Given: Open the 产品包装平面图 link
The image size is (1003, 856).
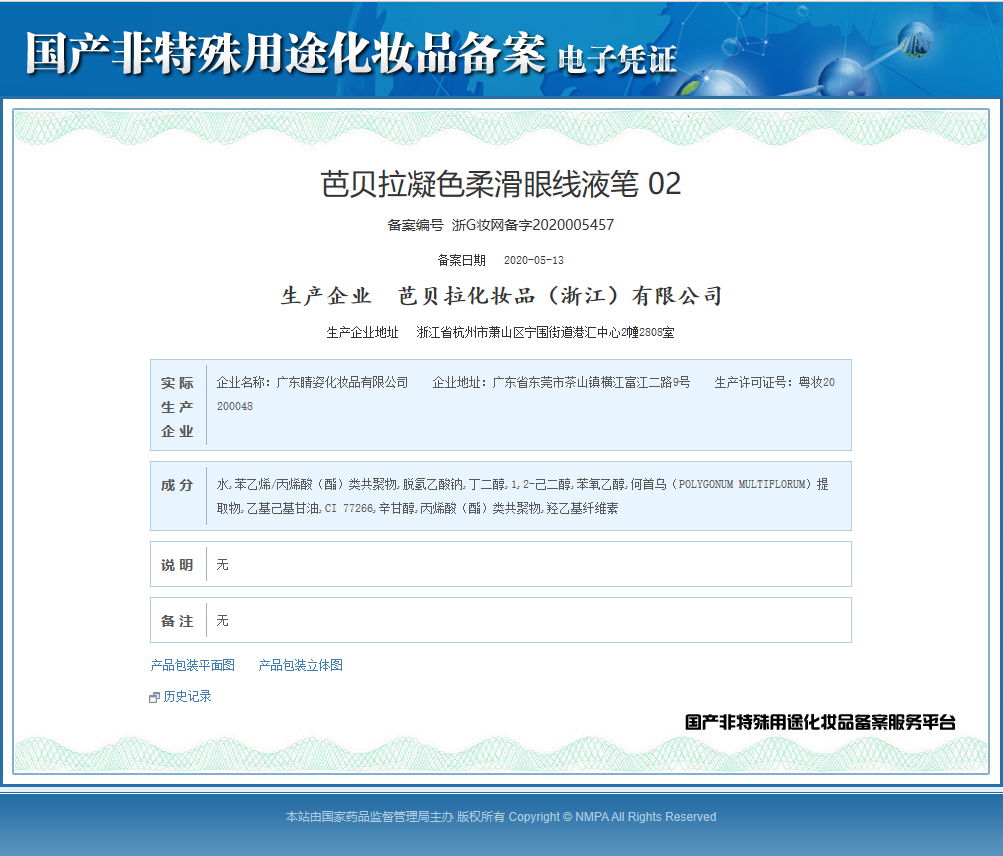Looking at the screenshot, I should point(193,665).
